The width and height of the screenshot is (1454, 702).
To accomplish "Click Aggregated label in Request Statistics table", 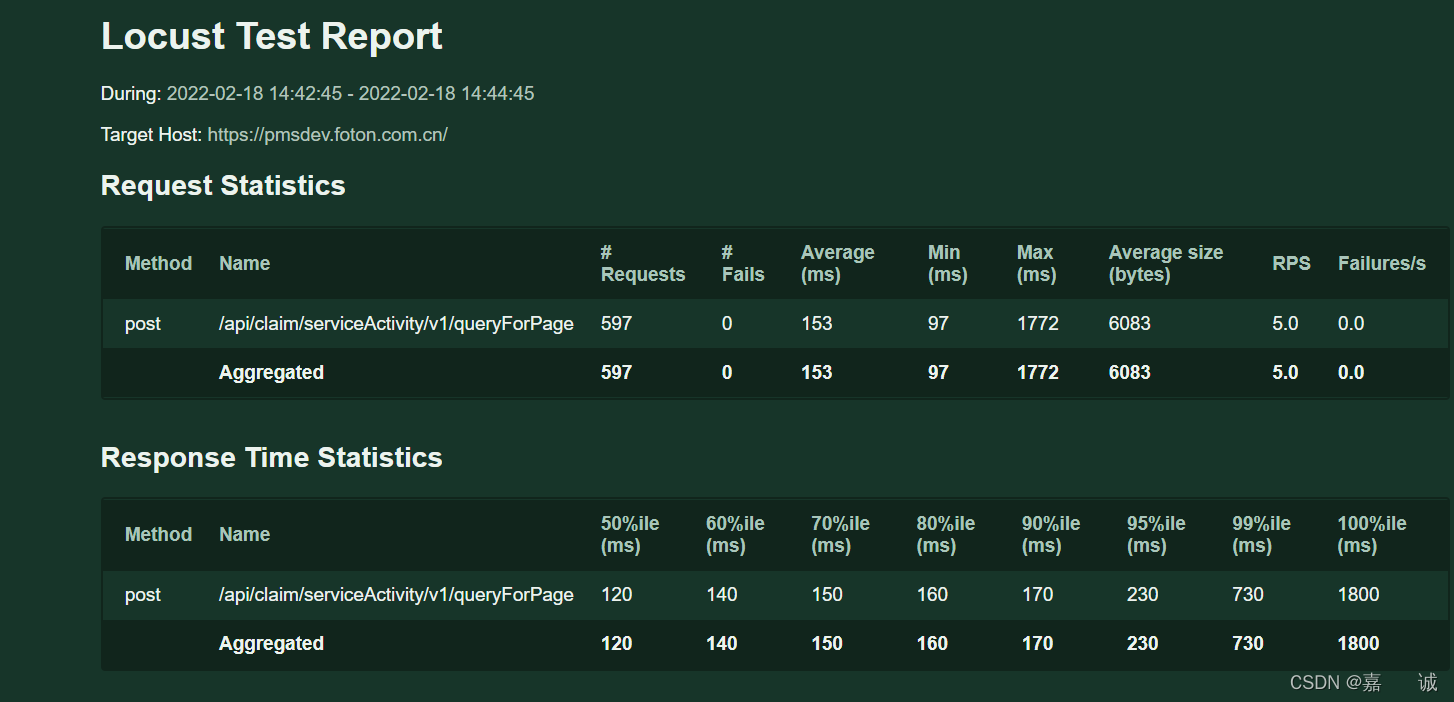I will [x=271, y=373].
